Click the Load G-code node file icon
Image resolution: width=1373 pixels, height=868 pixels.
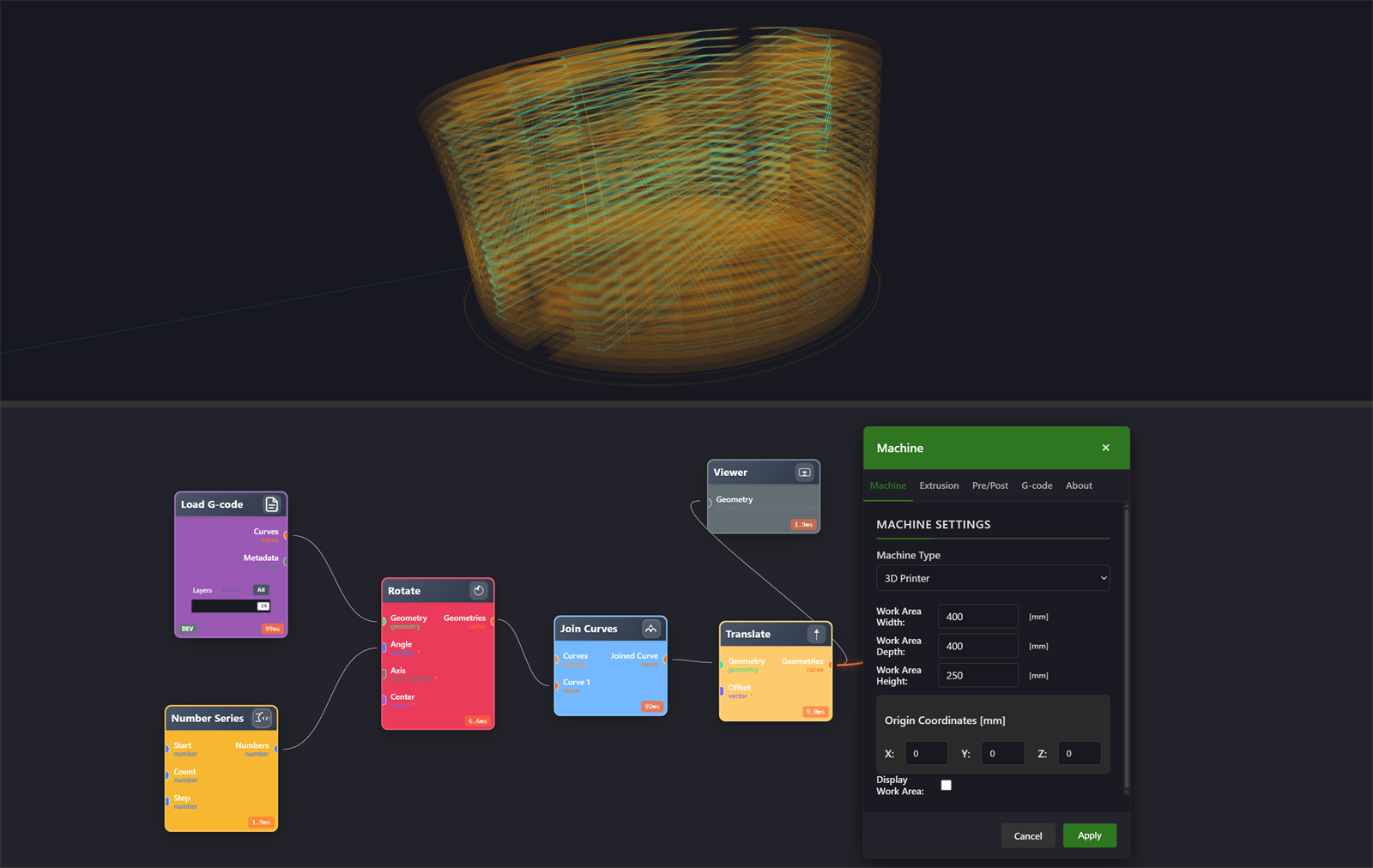271,504
